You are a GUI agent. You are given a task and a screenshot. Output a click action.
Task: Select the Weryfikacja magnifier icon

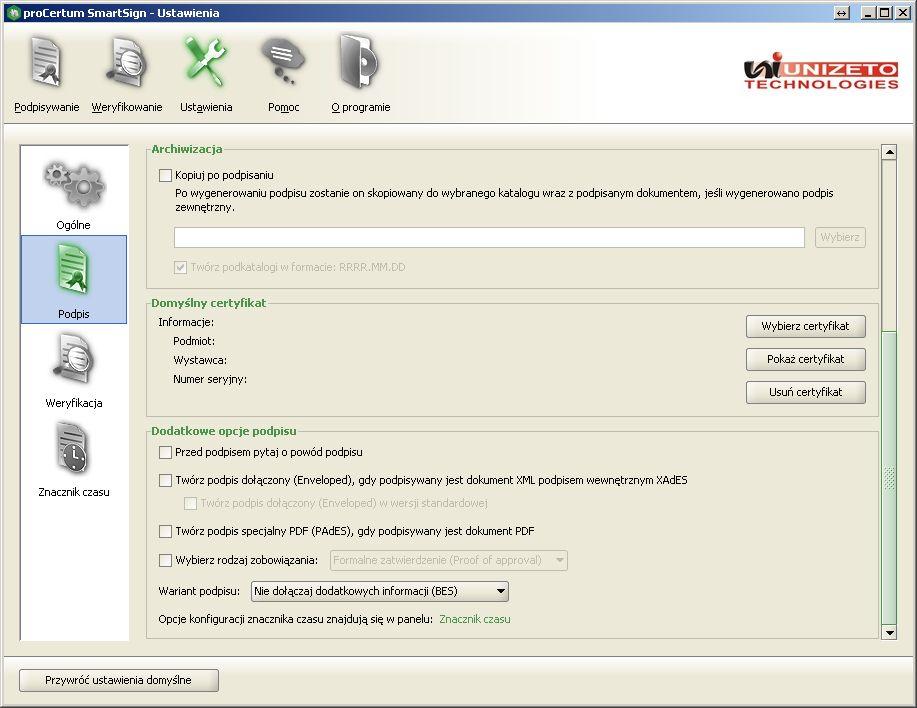pos(74,358)
